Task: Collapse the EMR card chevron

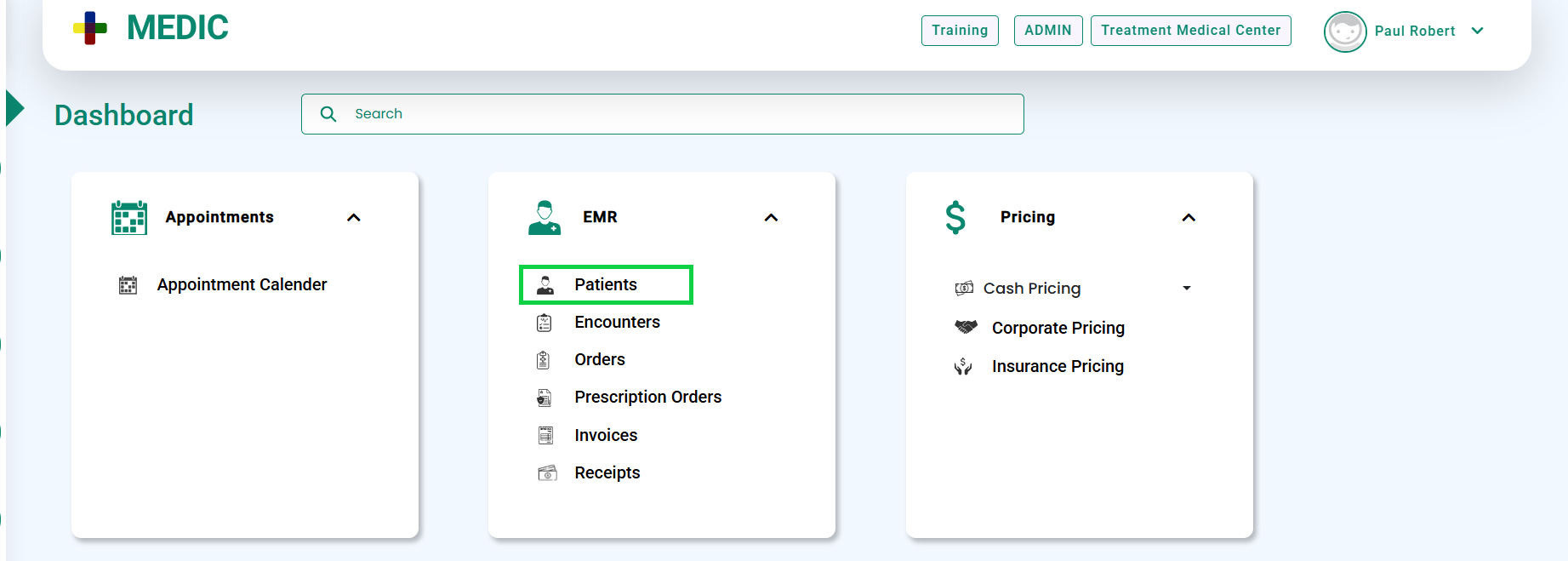Action: coord(771,218)
